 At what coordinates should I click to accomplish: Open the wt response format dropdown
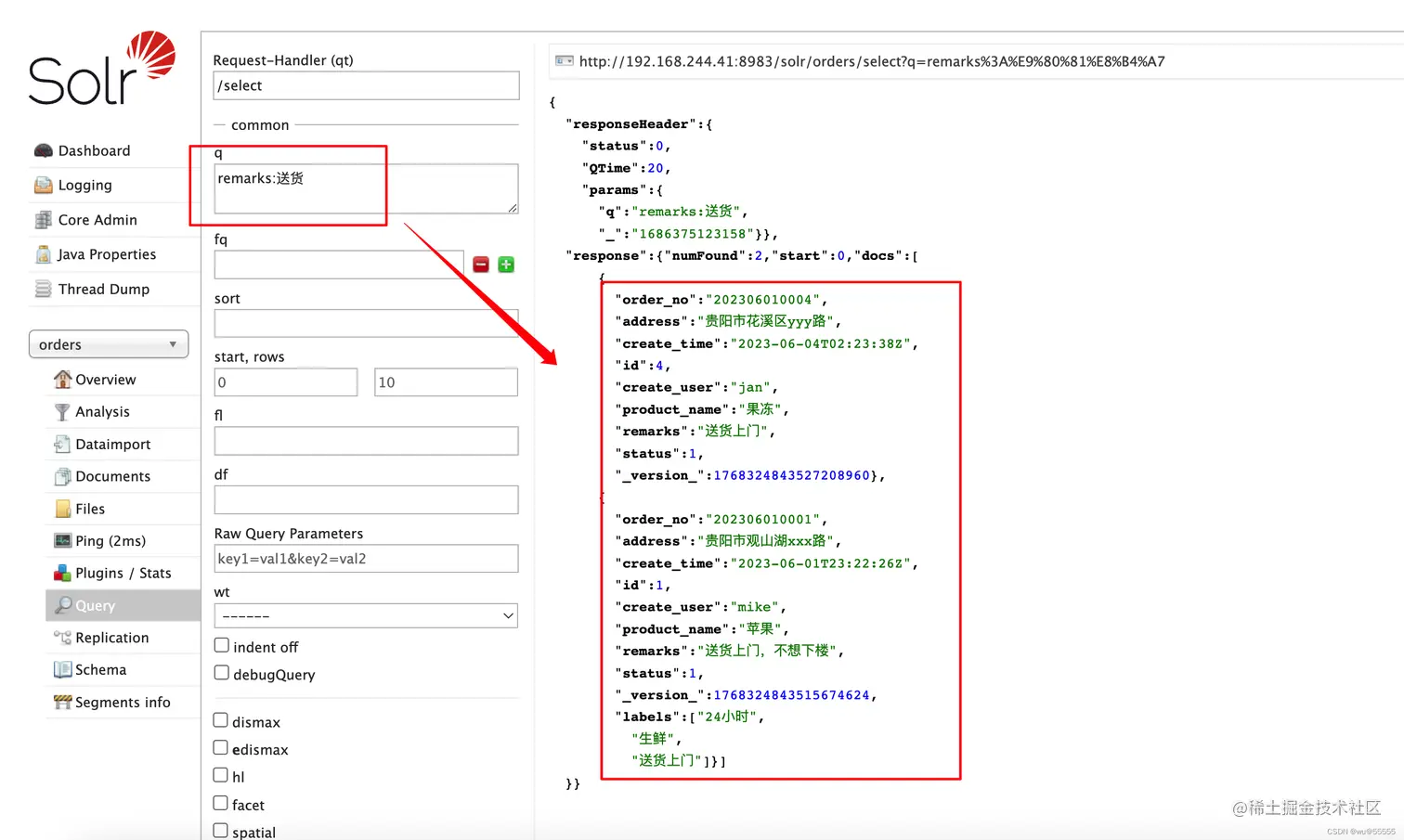(x=366, y=615)
